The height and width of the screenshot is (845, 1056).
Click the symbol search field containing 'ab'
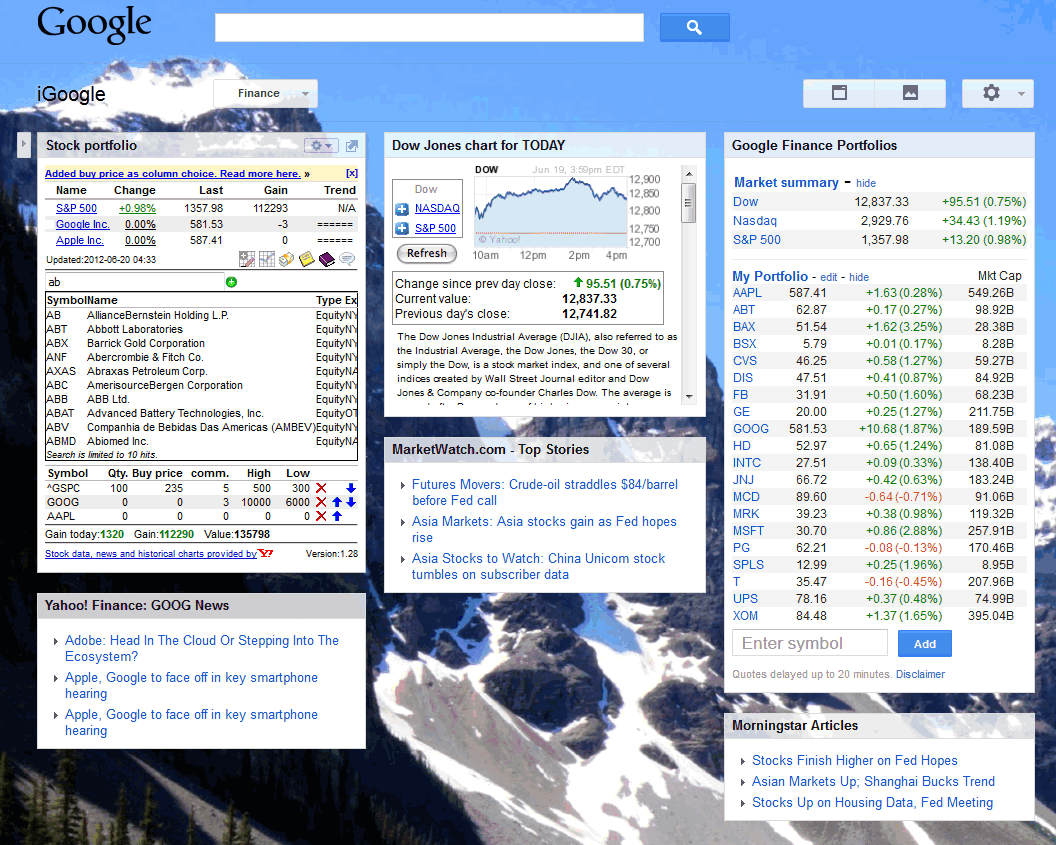click(135, 282)
